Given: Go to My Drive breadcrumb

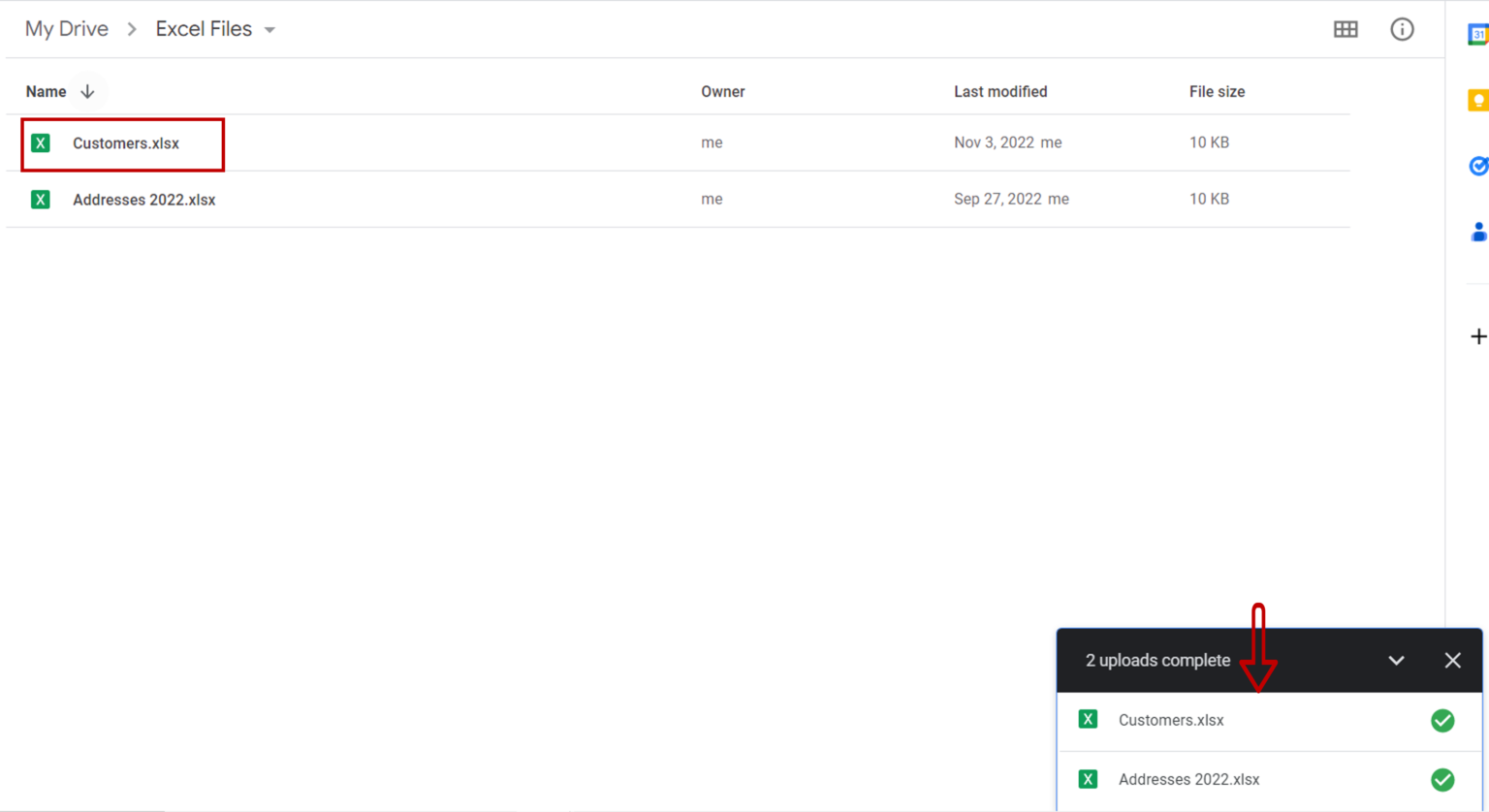Looking at the screenshot, I should click(67, 29).
